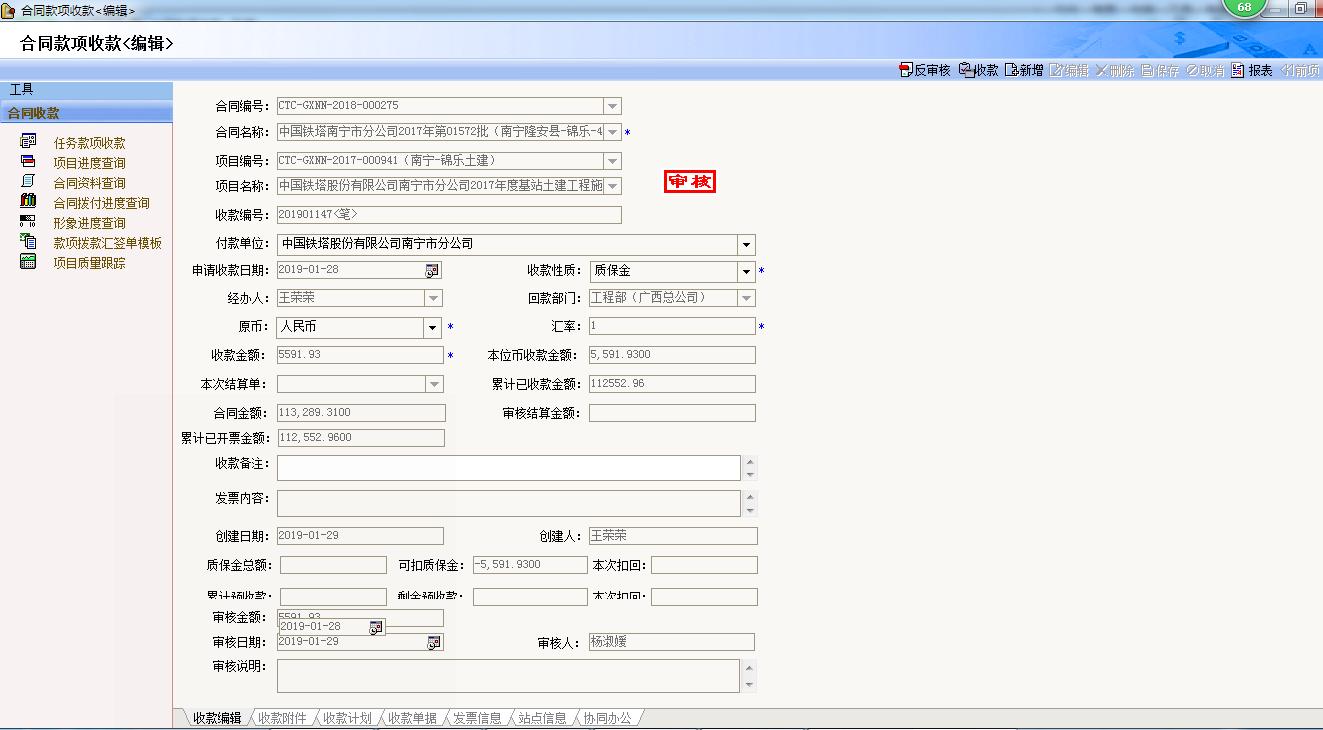Expand the 原币 currency dropdown

(x=432, y=328)
